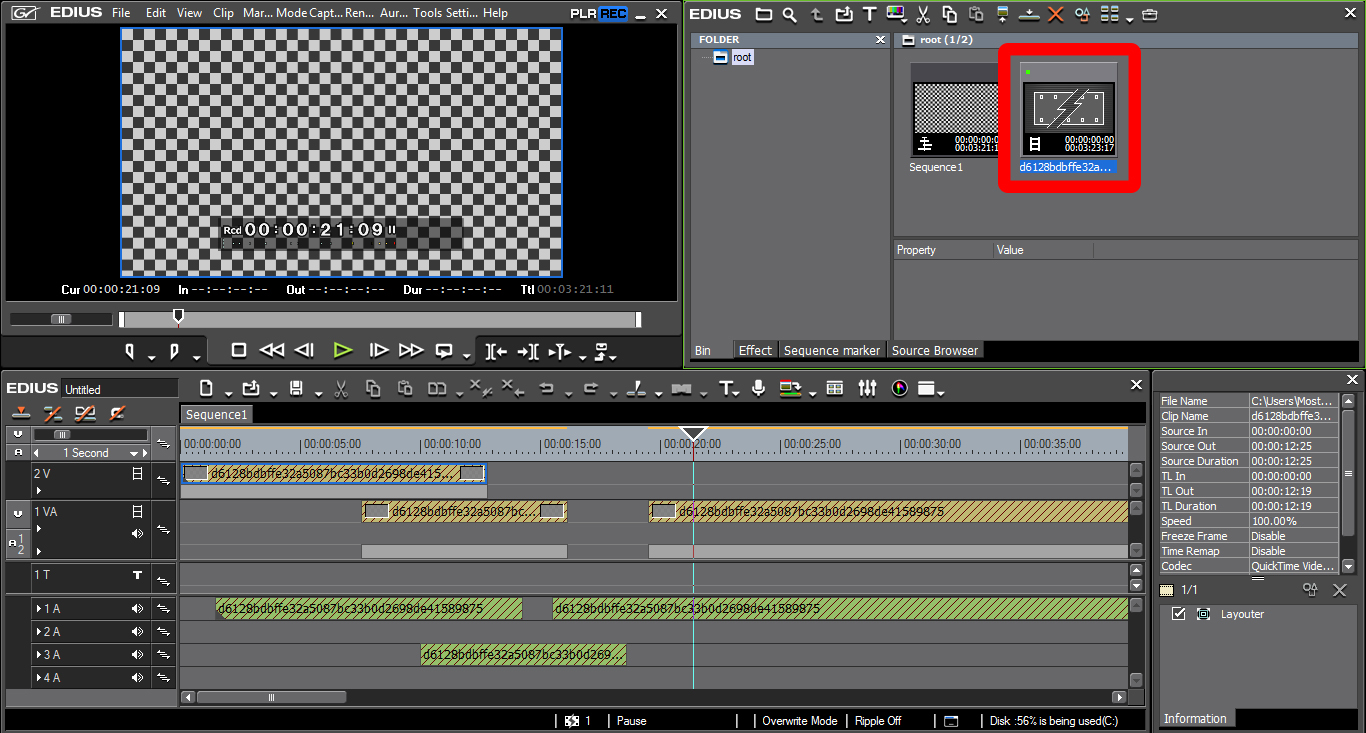Switch to the Source Browser tab
This screenshot has width=1366, height=733.
pos(935,350)
